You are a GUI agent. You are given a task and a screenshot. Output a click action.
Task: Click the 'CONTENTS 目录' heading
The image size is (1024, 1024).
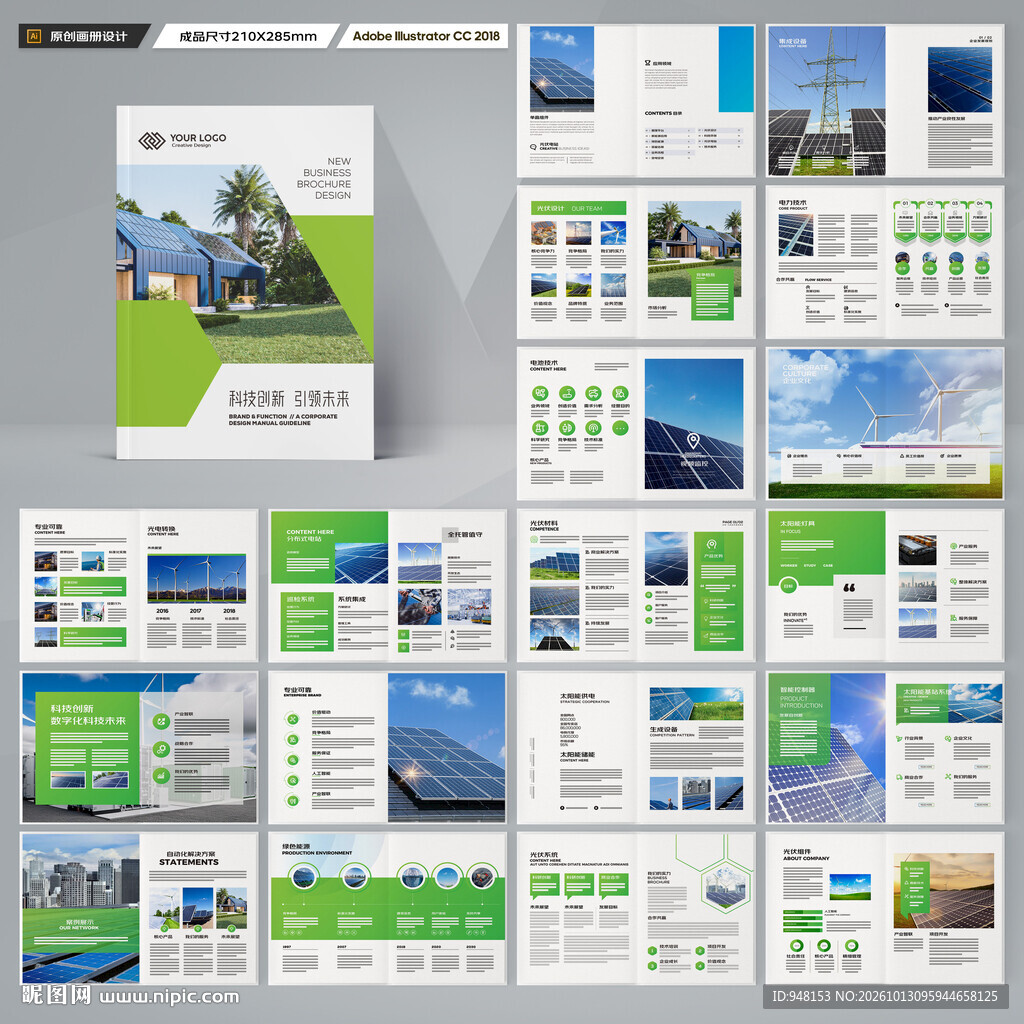tap(664, 113)
